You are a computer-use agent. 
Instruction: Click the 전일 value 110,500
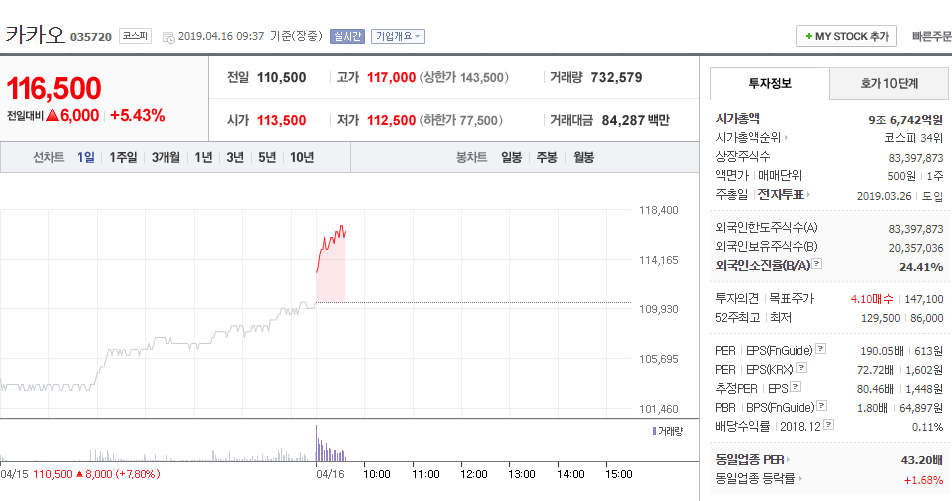tap(282, 78)
